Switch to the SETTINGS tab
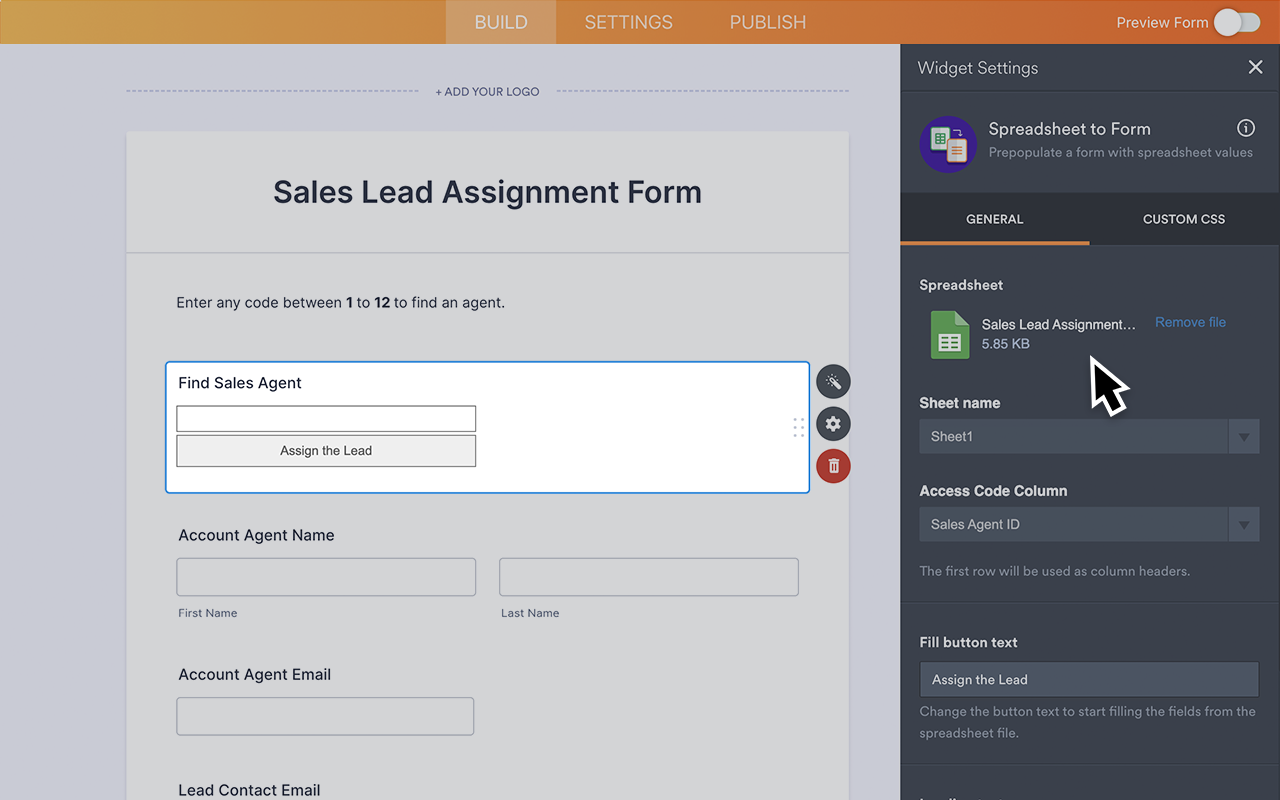 point(627,21)
